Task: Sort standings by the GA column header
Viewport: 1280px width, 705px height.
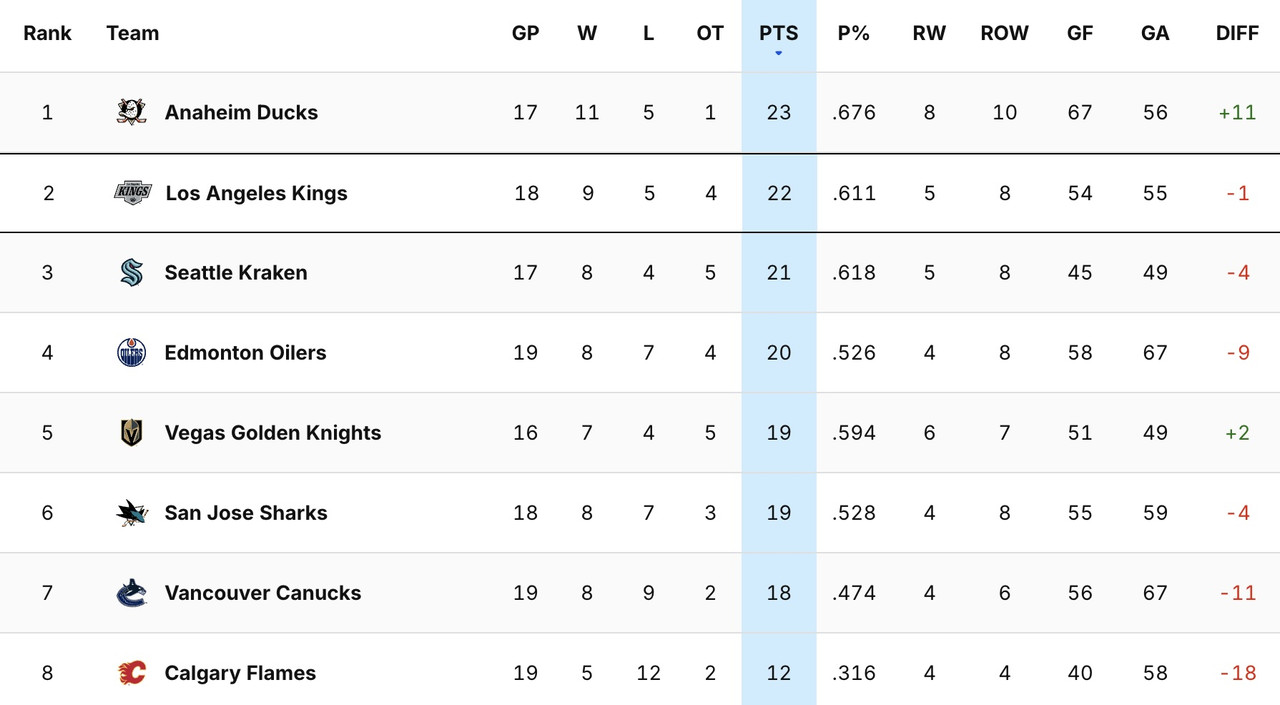Action: point(1155,33)
